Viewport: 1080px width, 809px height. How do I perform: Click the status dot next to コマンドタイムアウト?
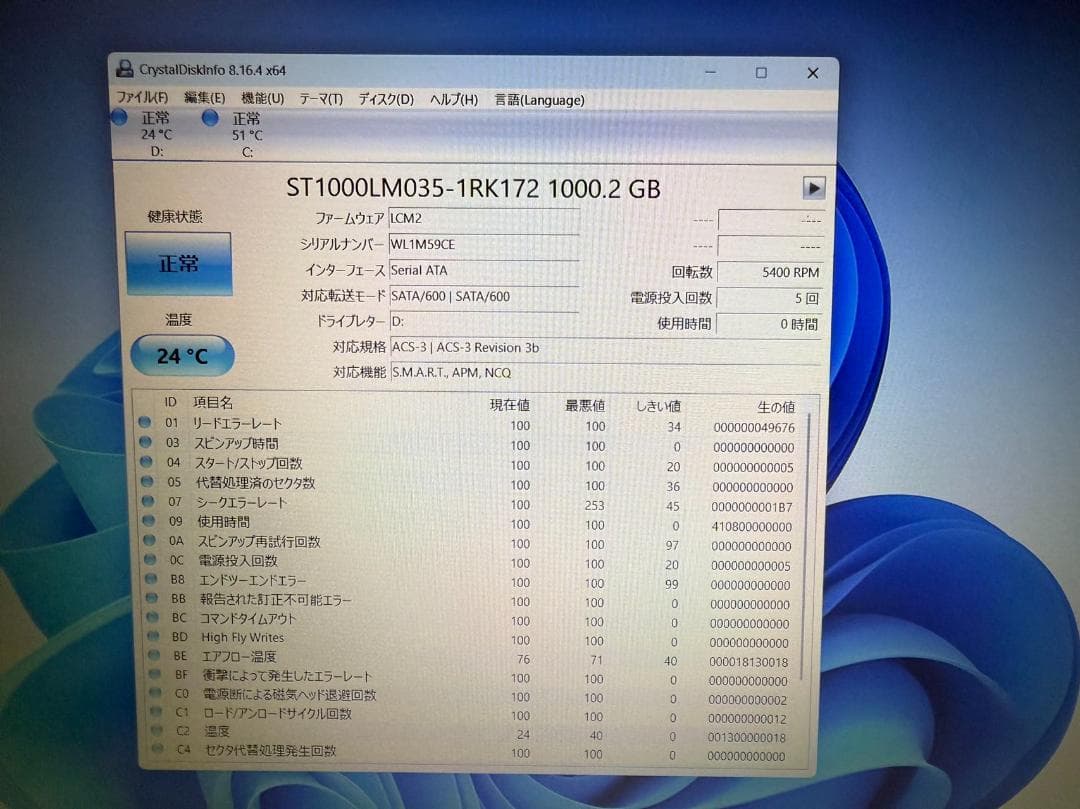pyautogui.click(x=153, y=618)
